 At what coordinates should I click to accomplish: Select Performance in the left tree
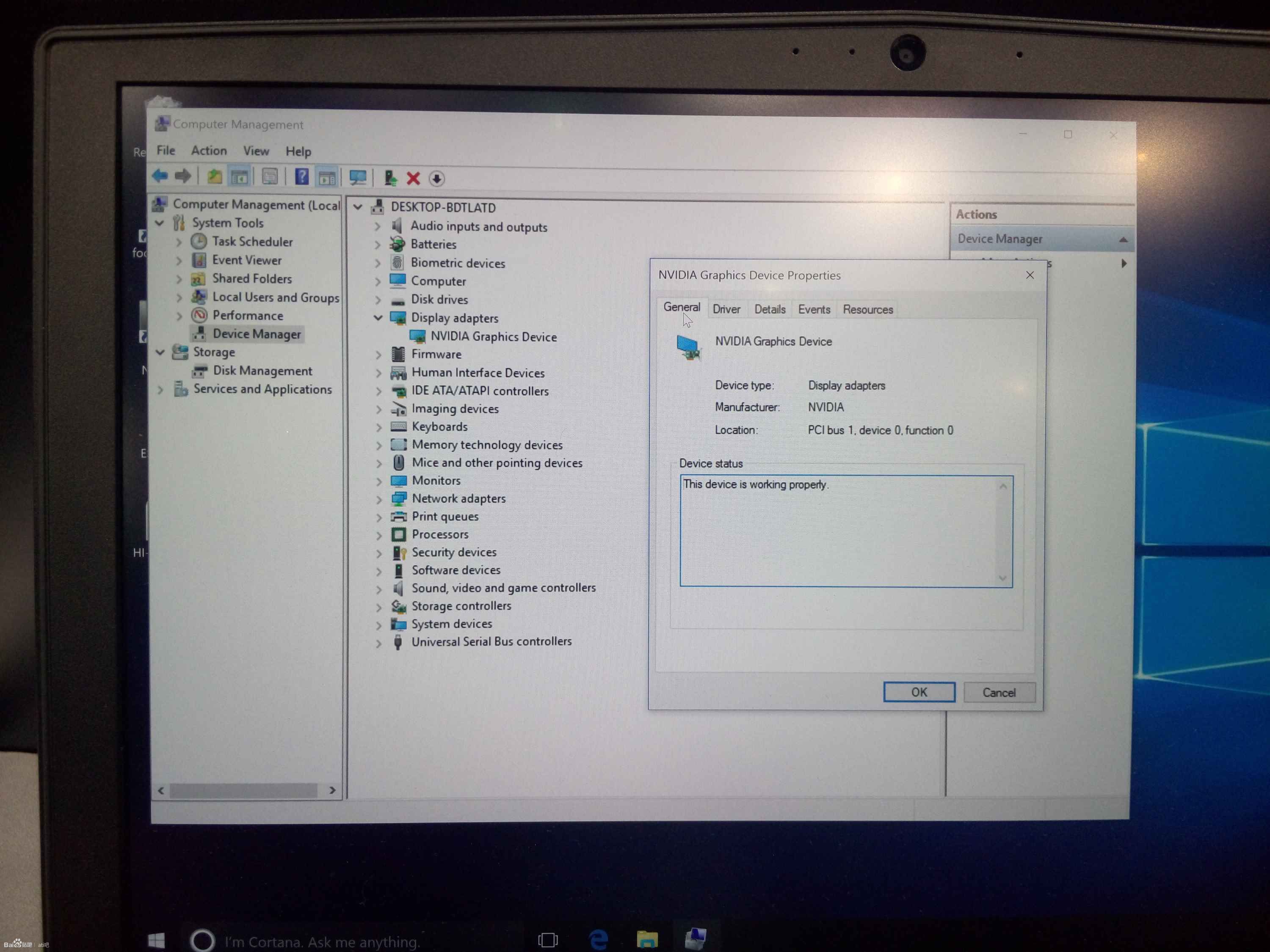[248, 316]
